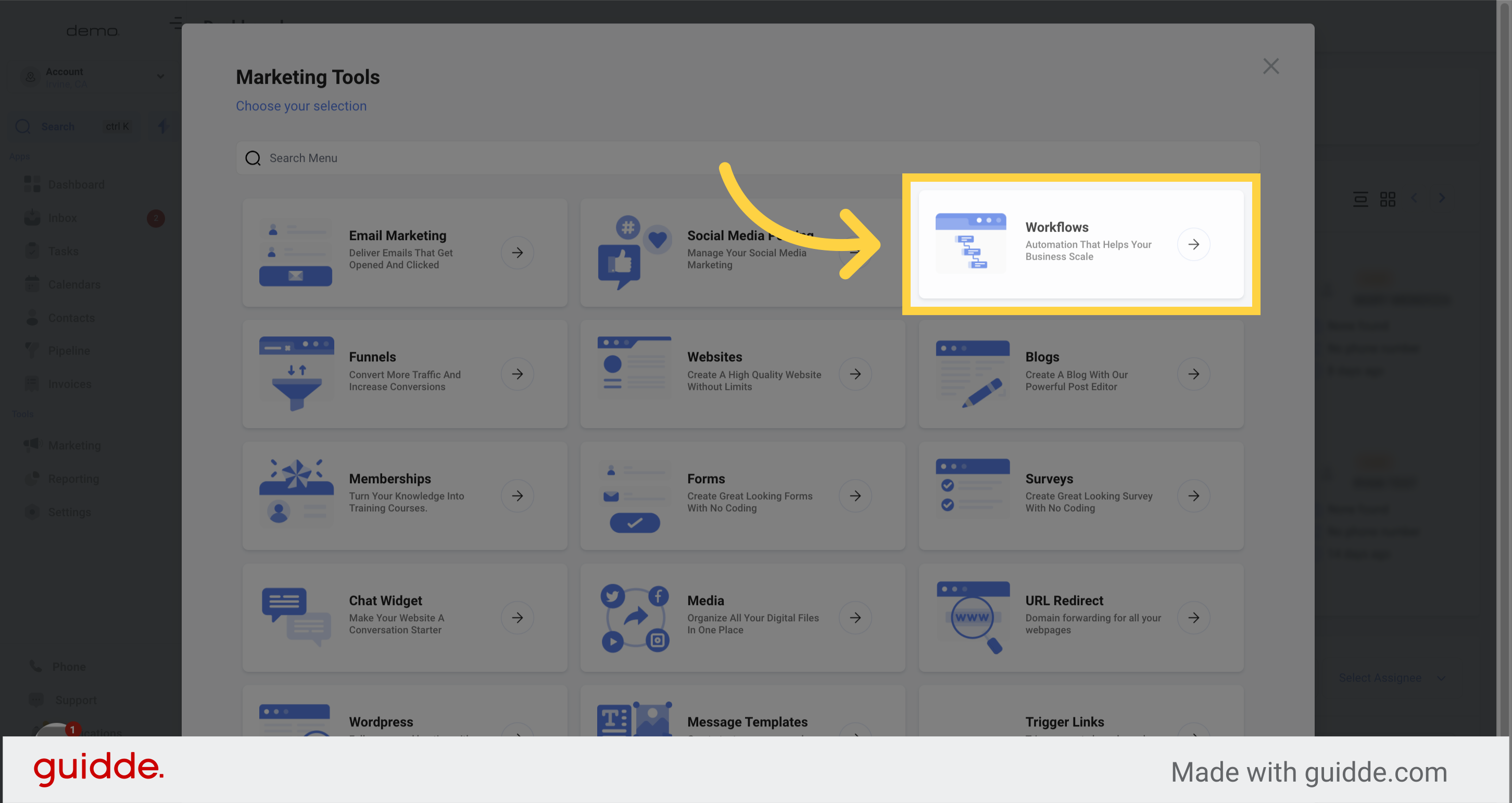Select Support in the sidebar
Image resolution: width=1512 pixels, height=803 pixels.
point(35,700)
